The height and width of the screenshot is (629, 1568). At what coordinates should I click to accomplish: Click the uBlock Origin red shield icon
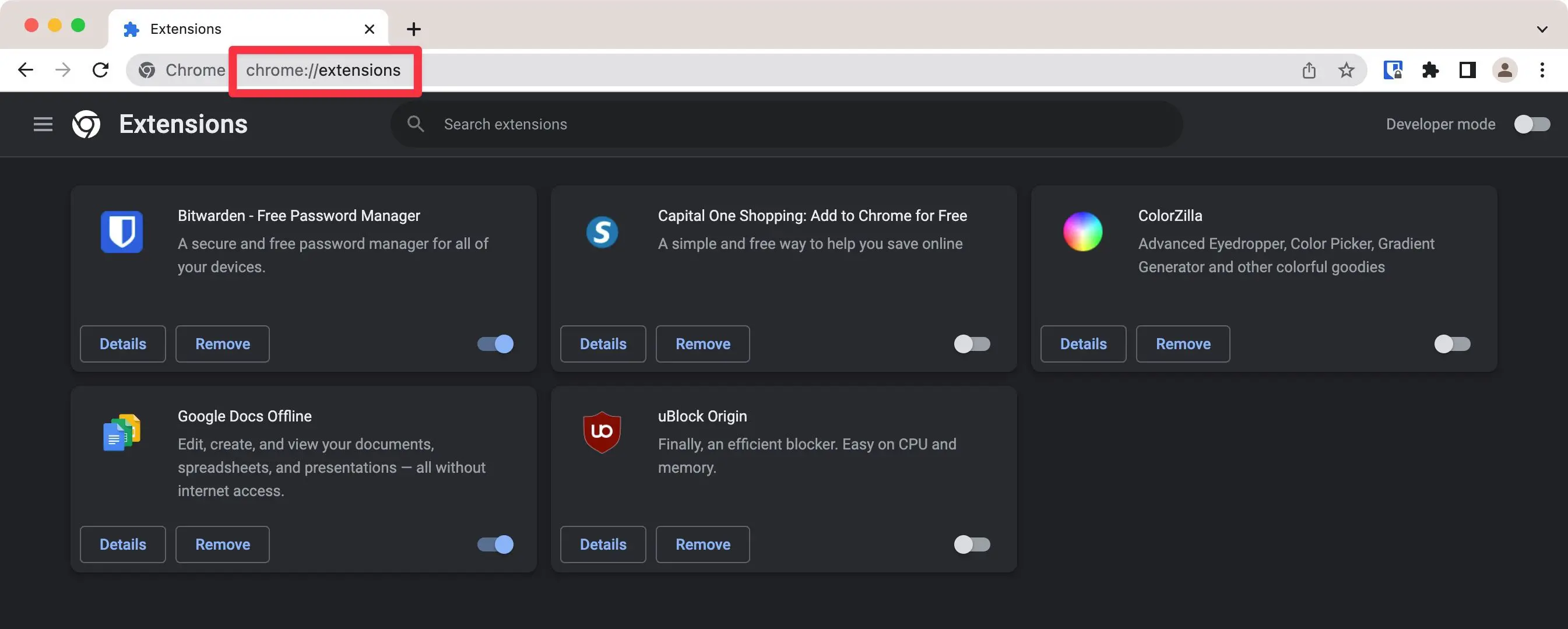click(x=602, y=433)
